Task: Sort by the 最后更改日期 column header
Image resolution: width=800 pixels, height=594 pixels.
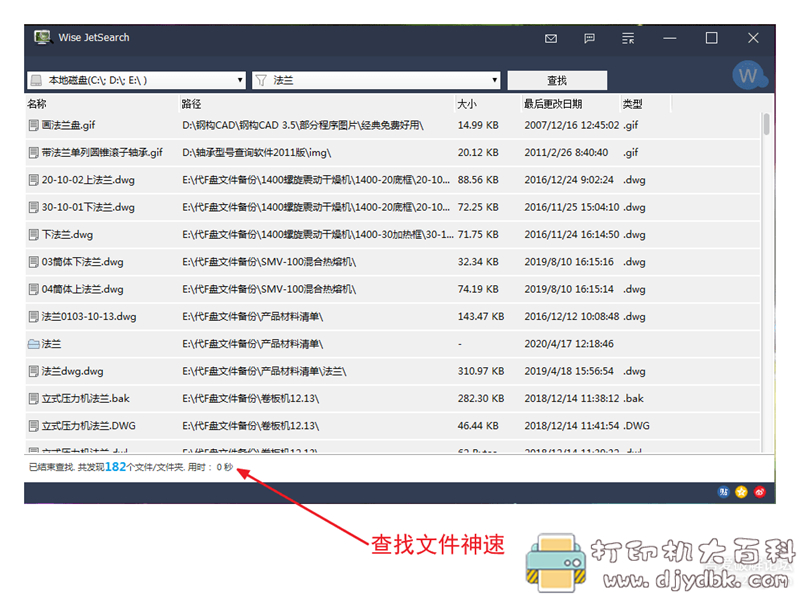Action: tap(553, 104)
